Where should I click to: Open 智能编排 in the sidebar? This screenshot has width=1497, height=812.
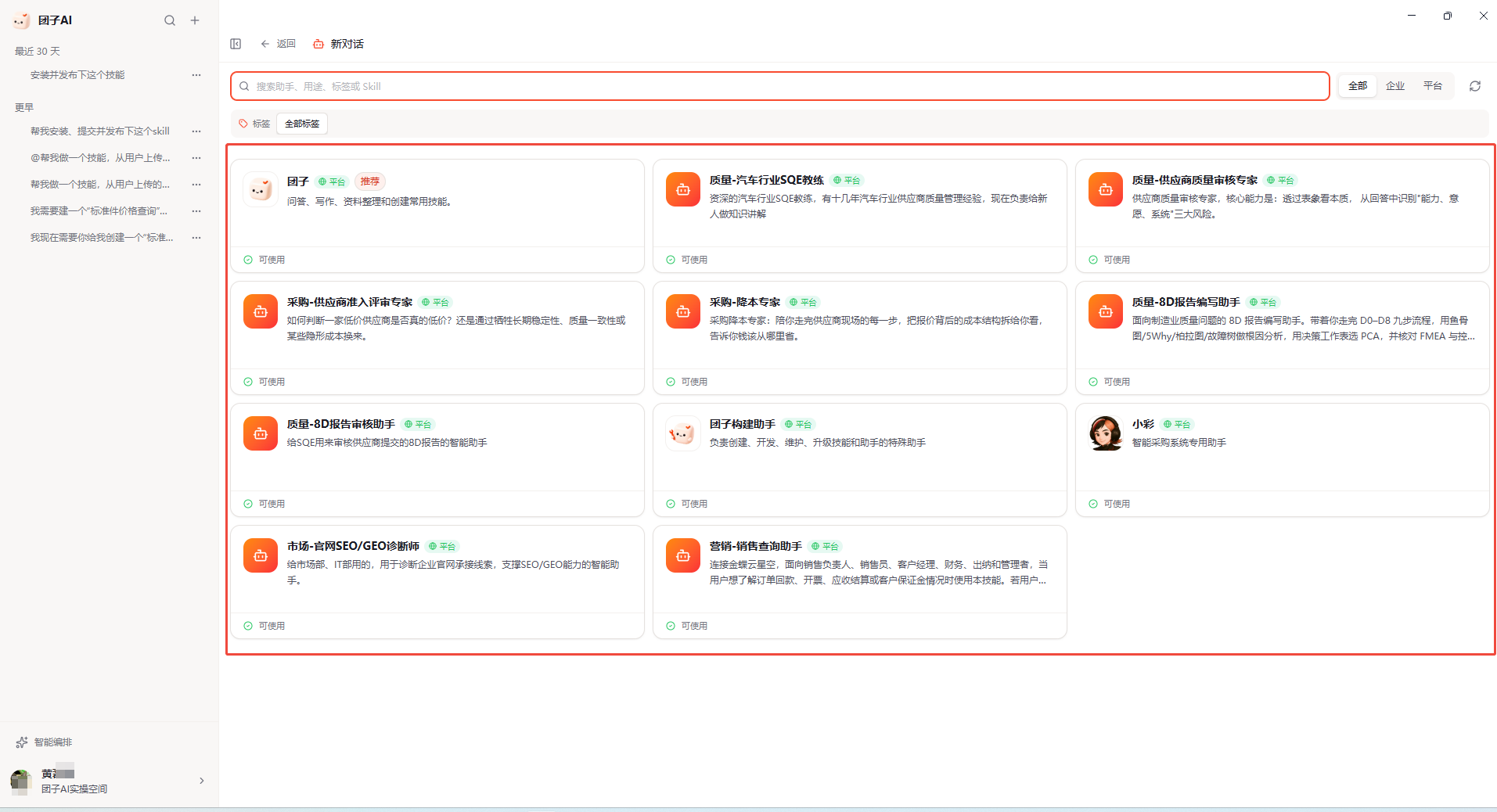coord(45,742)
